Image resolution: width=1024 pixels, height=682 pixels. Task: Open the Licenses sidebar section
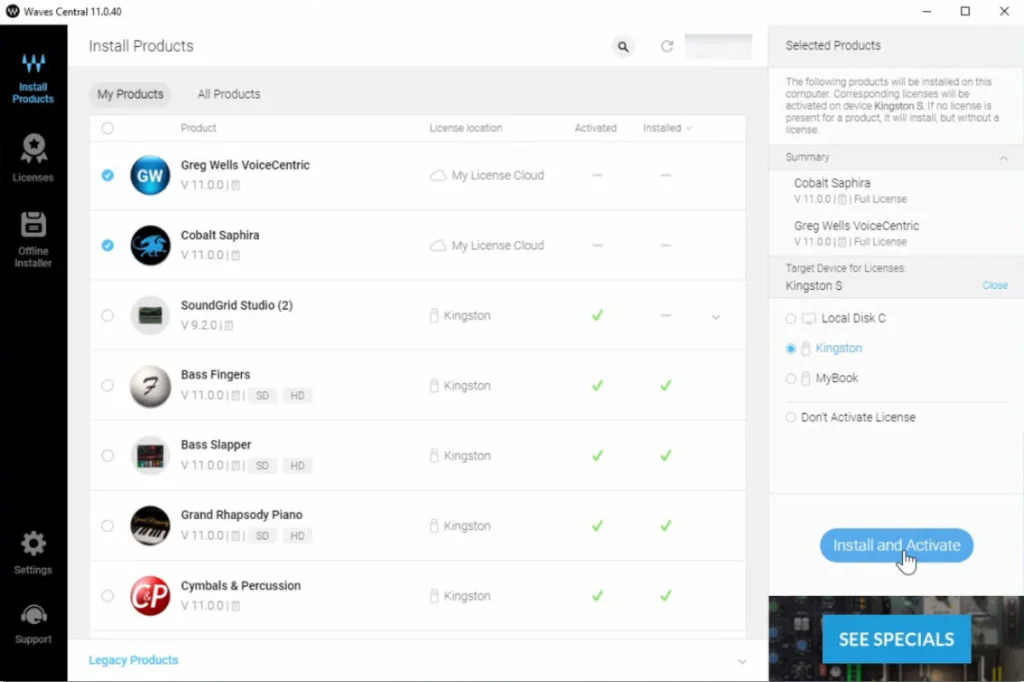coord(33,158)
